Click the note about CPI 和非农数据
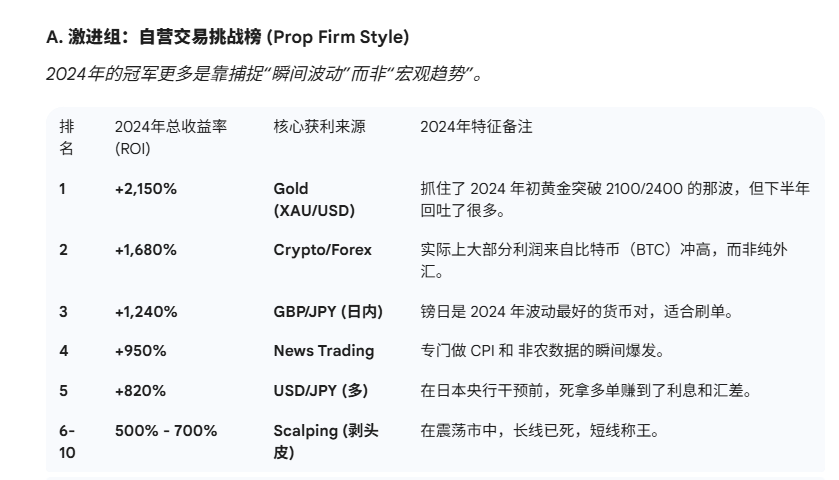 click(x=542, y=351)
